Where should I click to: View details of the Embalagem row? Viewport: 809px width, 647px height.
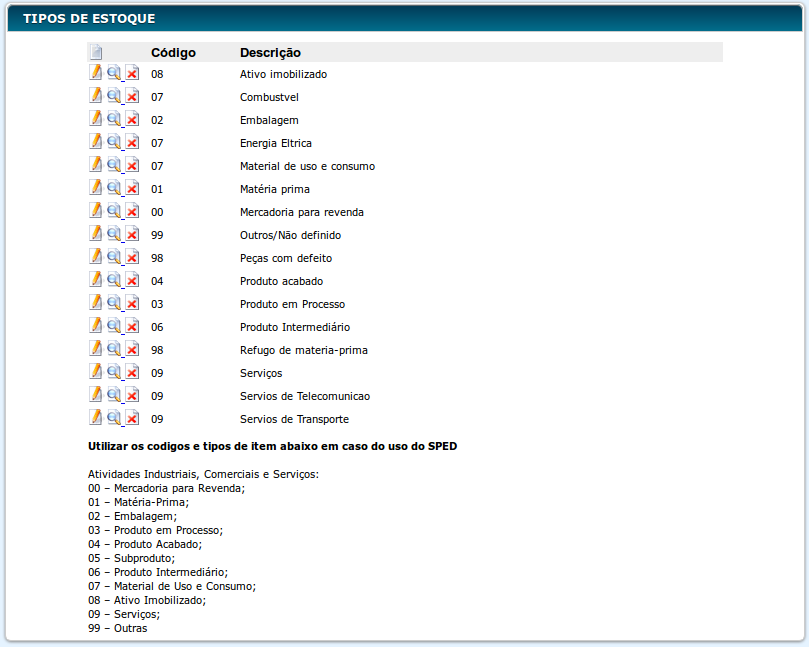pos(114,119)
